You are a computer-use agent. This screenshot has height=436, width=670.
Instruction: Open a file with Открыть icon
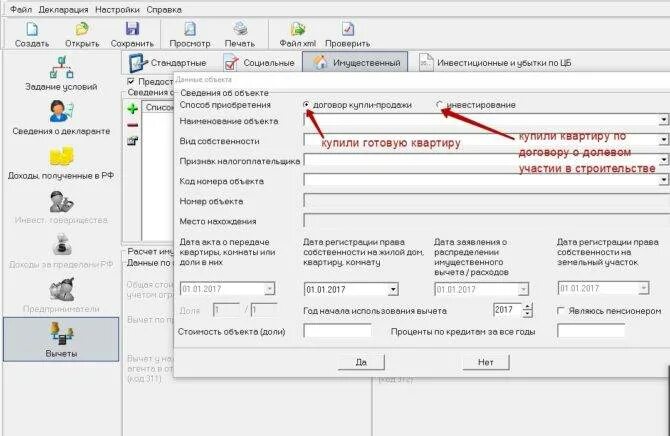pyautogui.click(x=82, y=29)
